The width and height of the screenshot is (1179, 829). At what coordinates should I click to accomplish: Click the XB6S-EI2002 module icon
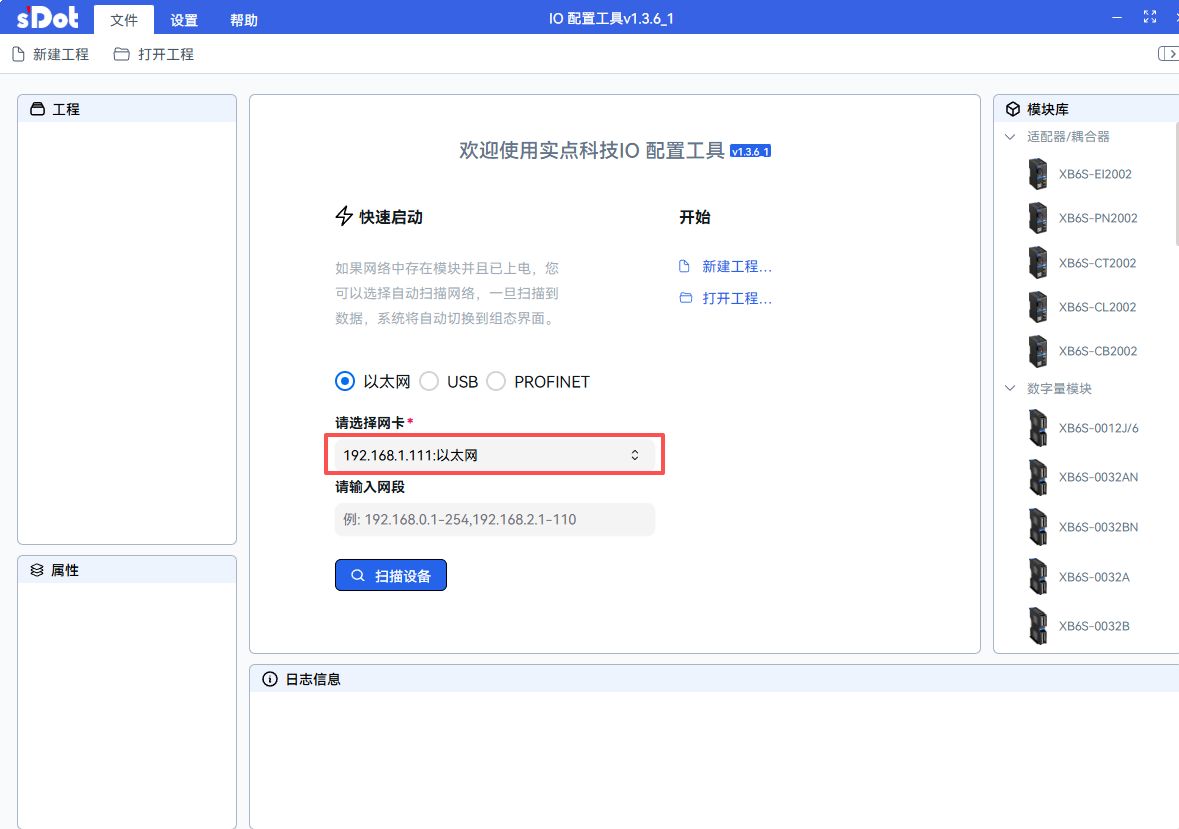click(x=1037, y=174)
